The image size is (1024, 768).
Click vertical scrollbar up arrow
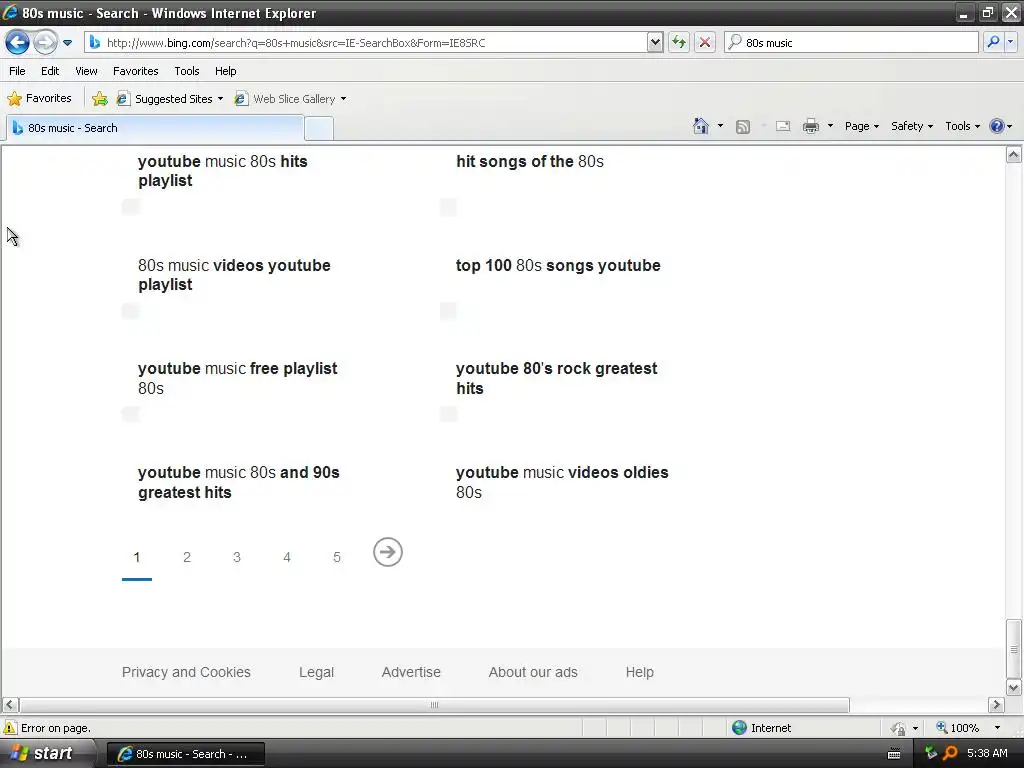[x=1014, y=154]
